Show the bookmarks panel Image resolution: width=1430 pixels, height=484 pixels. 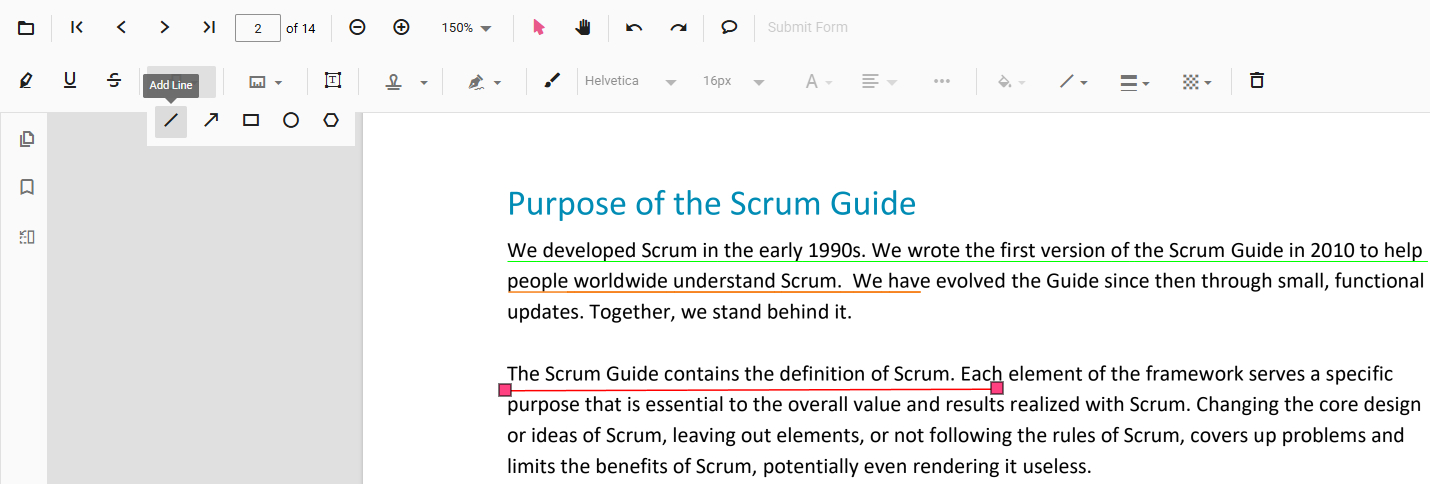pos(27,187)
